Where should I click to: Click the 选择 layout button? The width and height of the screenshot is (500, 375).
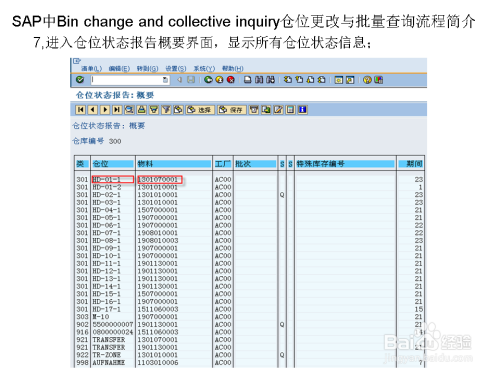click(200, 110)
